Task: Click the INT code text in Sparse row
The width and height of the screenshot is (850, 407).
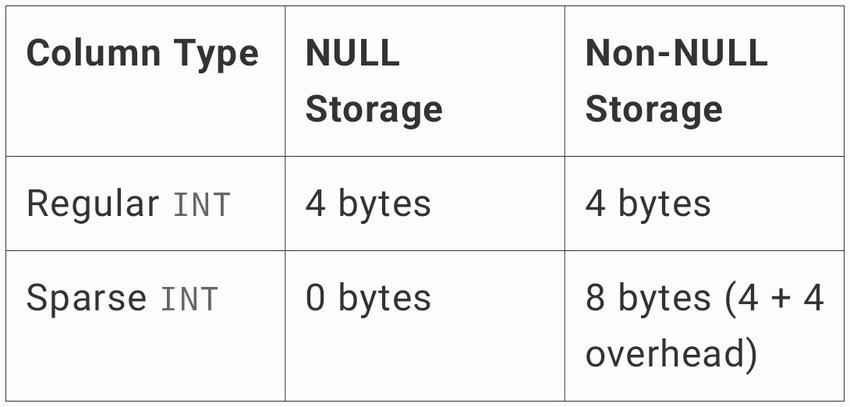Action: (189, 299)
